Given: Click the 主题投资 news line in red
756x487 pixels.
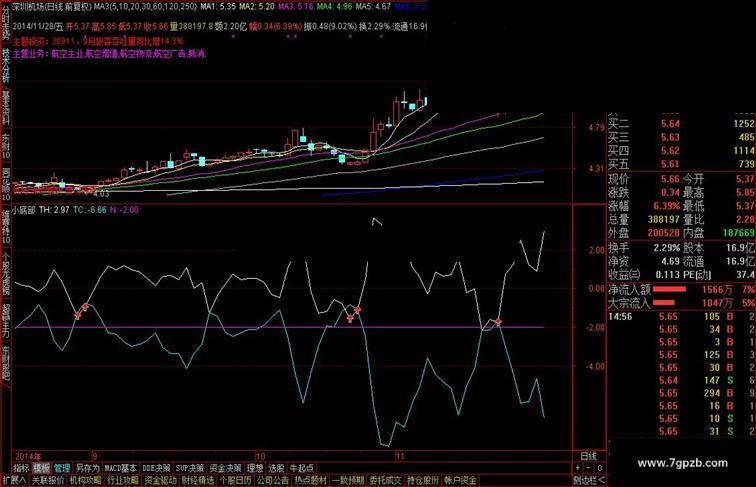Looking at the screenshot, I should pyautogui.click(x=98, y=41).
